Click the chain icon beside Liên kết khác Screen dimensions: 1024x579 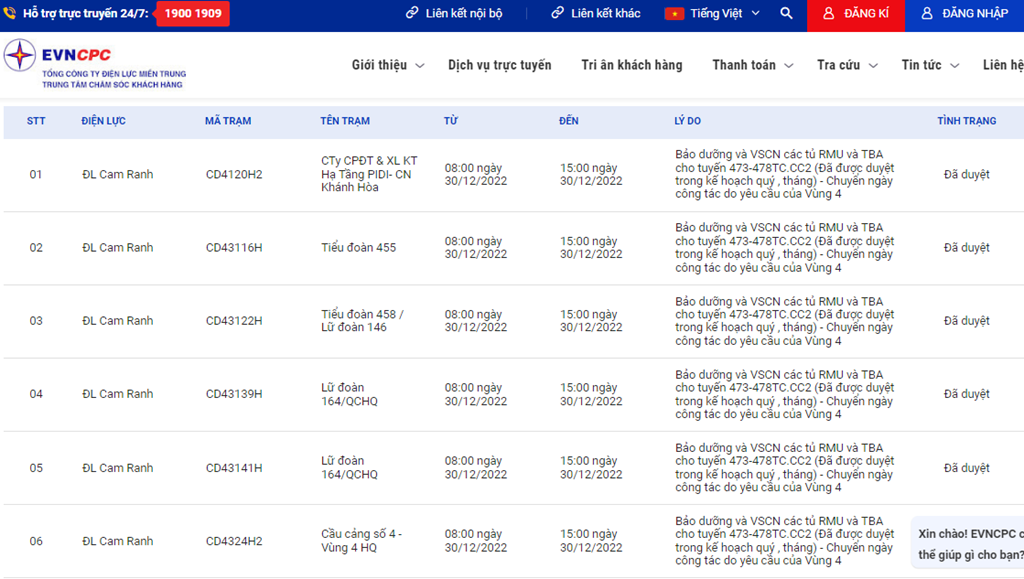tap(558, 14)
